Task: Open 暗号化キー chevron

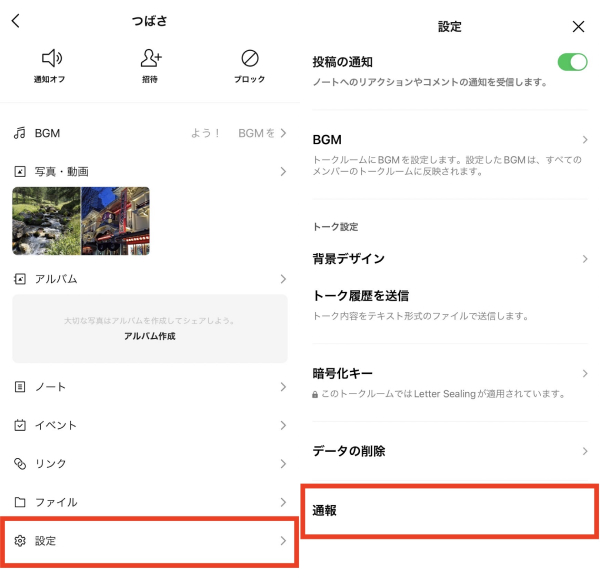Action: tap(585, 373)
